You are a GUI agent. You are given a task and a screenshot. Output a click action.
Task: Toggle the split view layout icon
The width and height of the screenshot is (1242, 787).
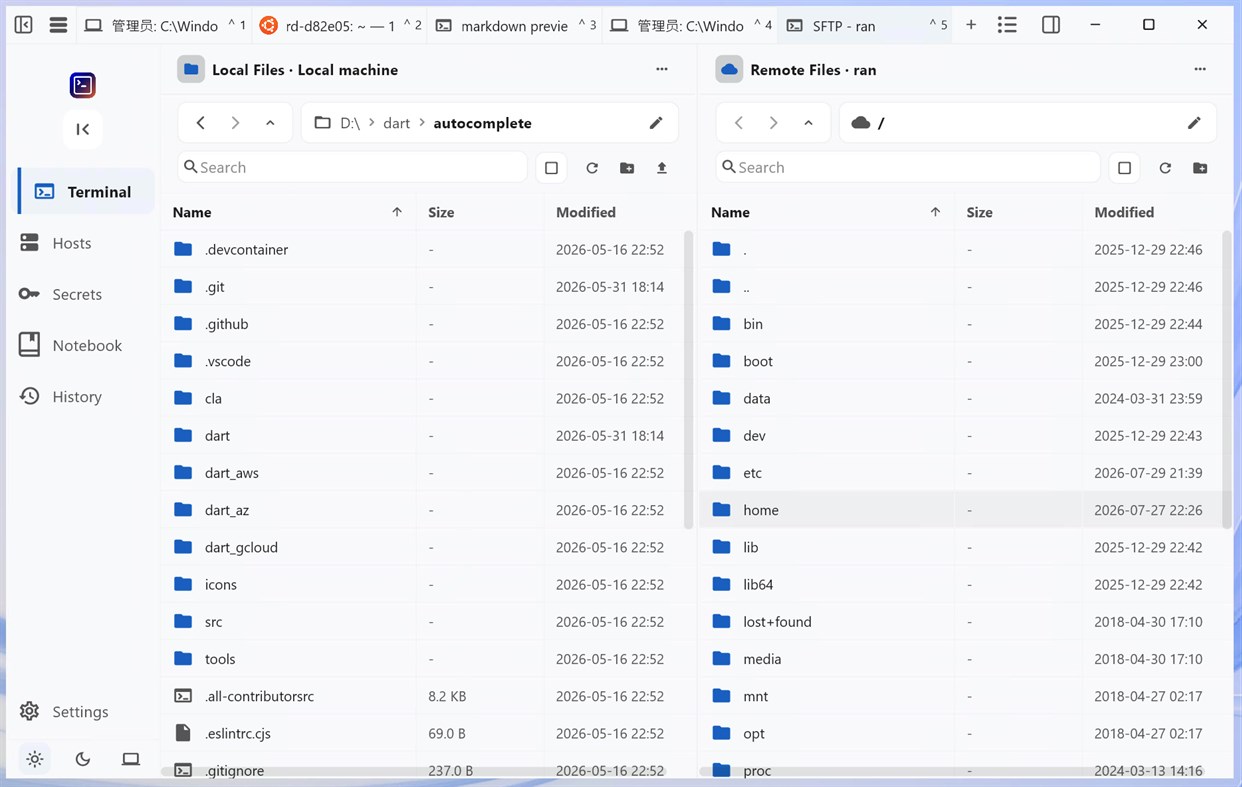(x=1051, y=25)
